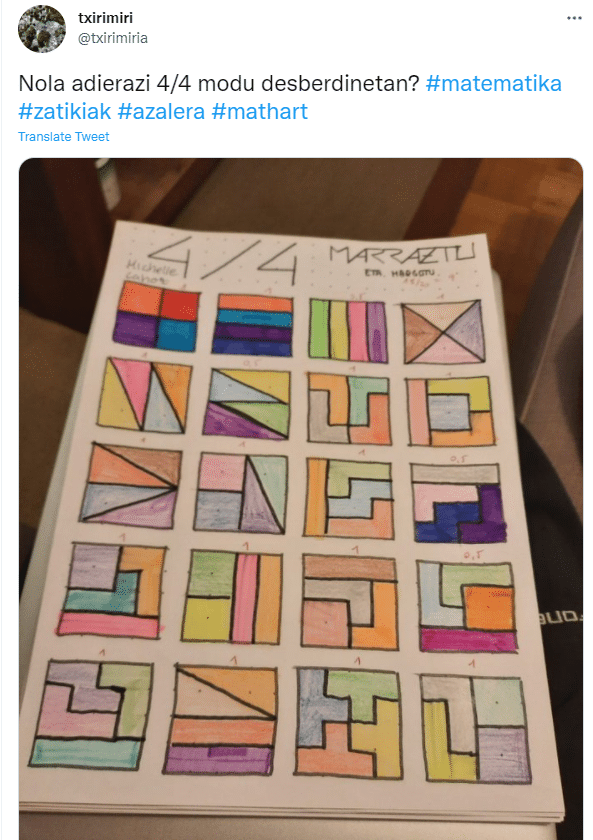
Task: Click the MARRAZTU heading in the photo
Action: tap(402, 254)
